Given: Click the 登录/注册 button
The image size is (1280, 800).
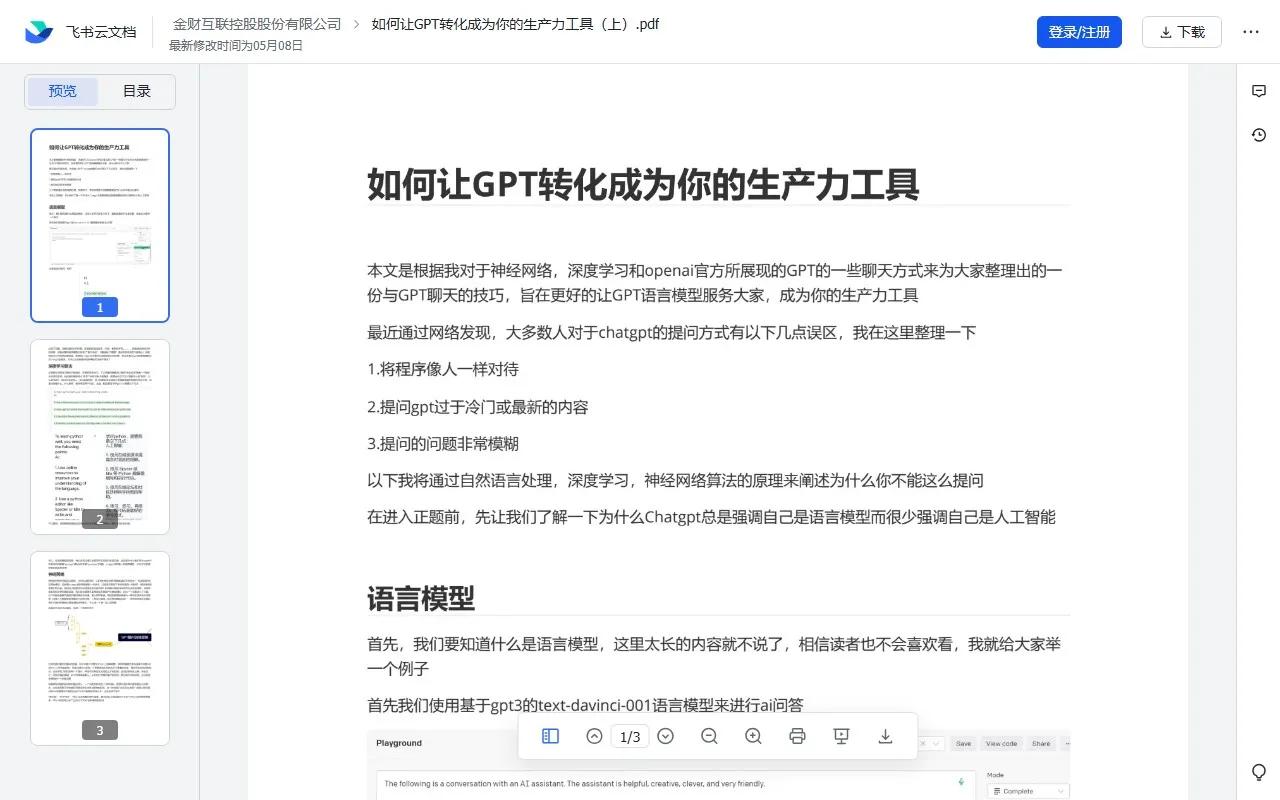Looking at the screenshot, I should [1079, 31].
